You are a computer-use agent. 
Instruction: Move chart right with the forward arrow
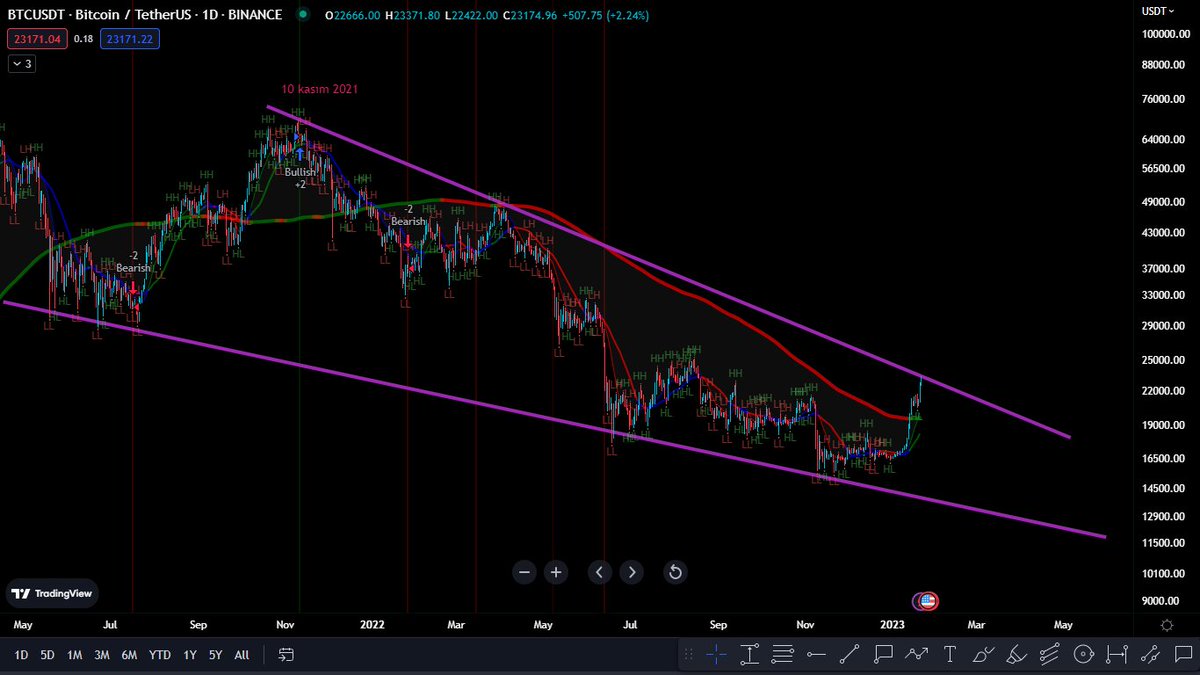(631, 572)
